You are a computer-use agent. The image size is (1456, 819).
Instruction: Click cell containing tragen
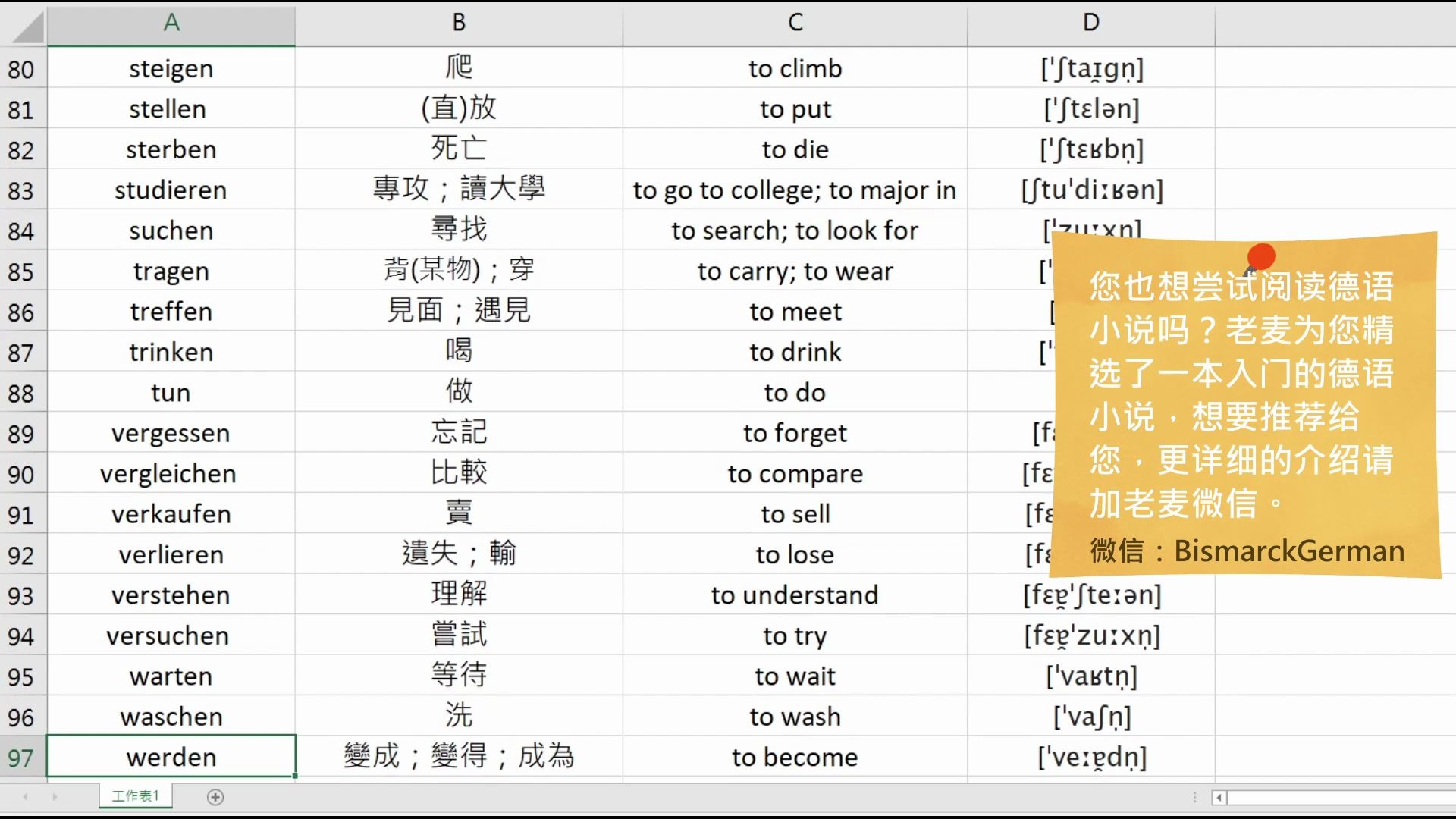(x=171, y=271)
